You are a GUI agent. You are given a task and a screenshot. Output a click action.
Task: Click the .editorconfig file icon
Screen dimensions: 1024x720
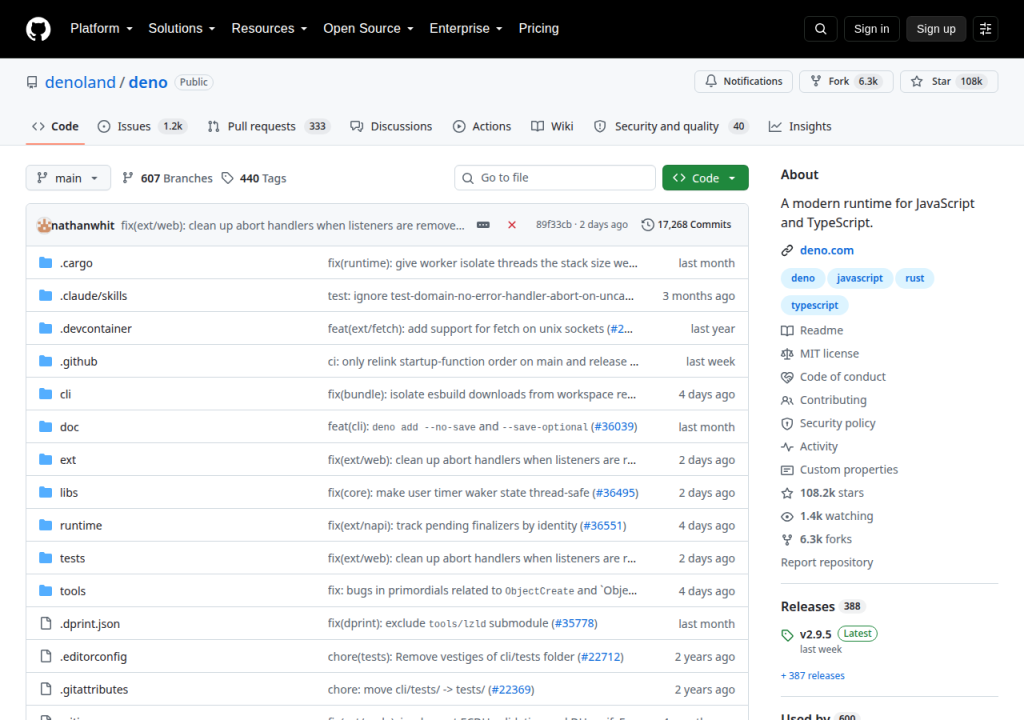tap(46, 656)
